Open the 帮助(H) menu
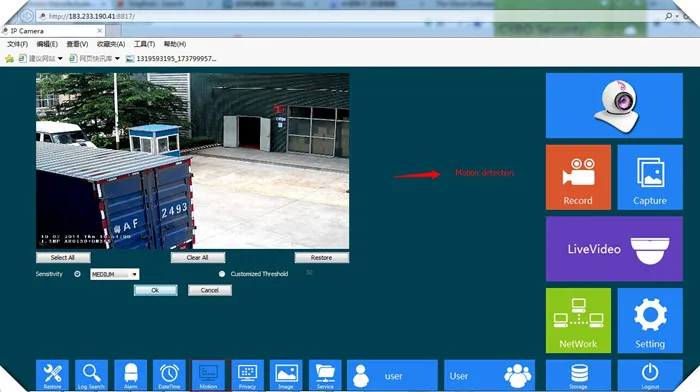Screen dimensions: 700x392 [175, 44]
